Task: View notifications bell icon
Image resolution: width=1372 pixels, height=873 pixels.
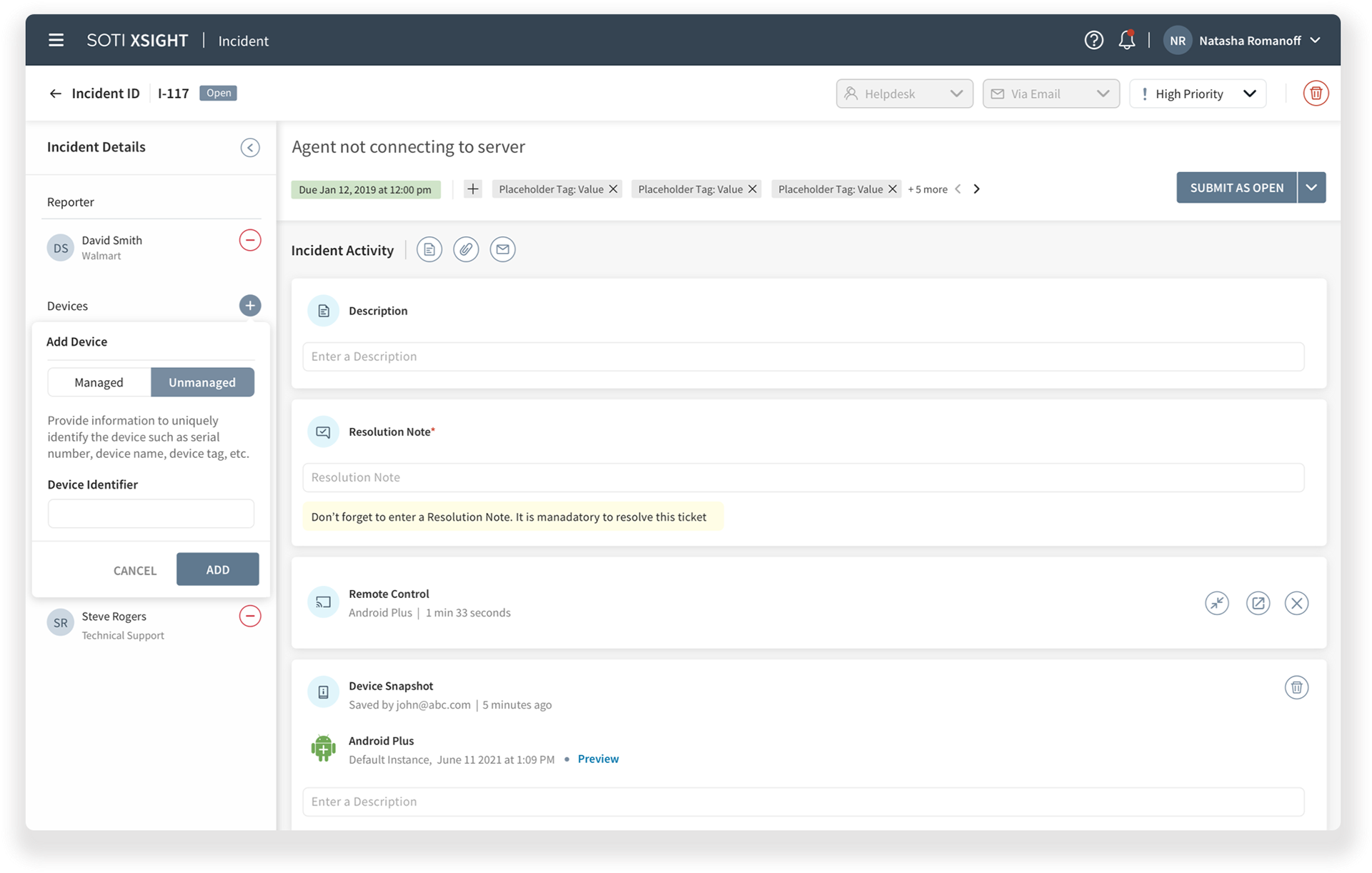Action: (1127, 40)
